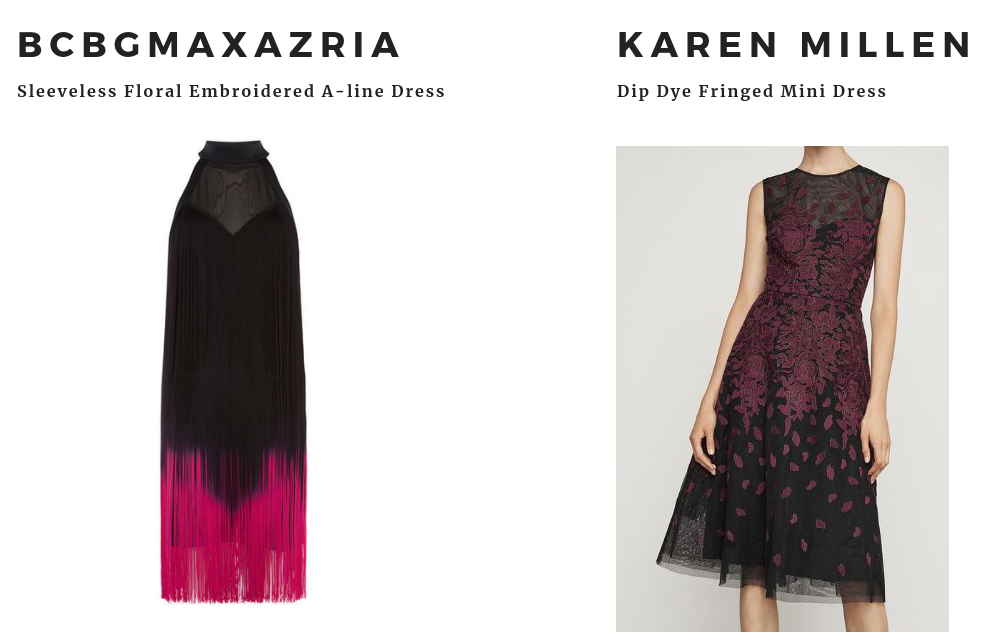Click the word Sleeveless in the subtitle
The image size is (1000, 640).
[x=67, y=91]
